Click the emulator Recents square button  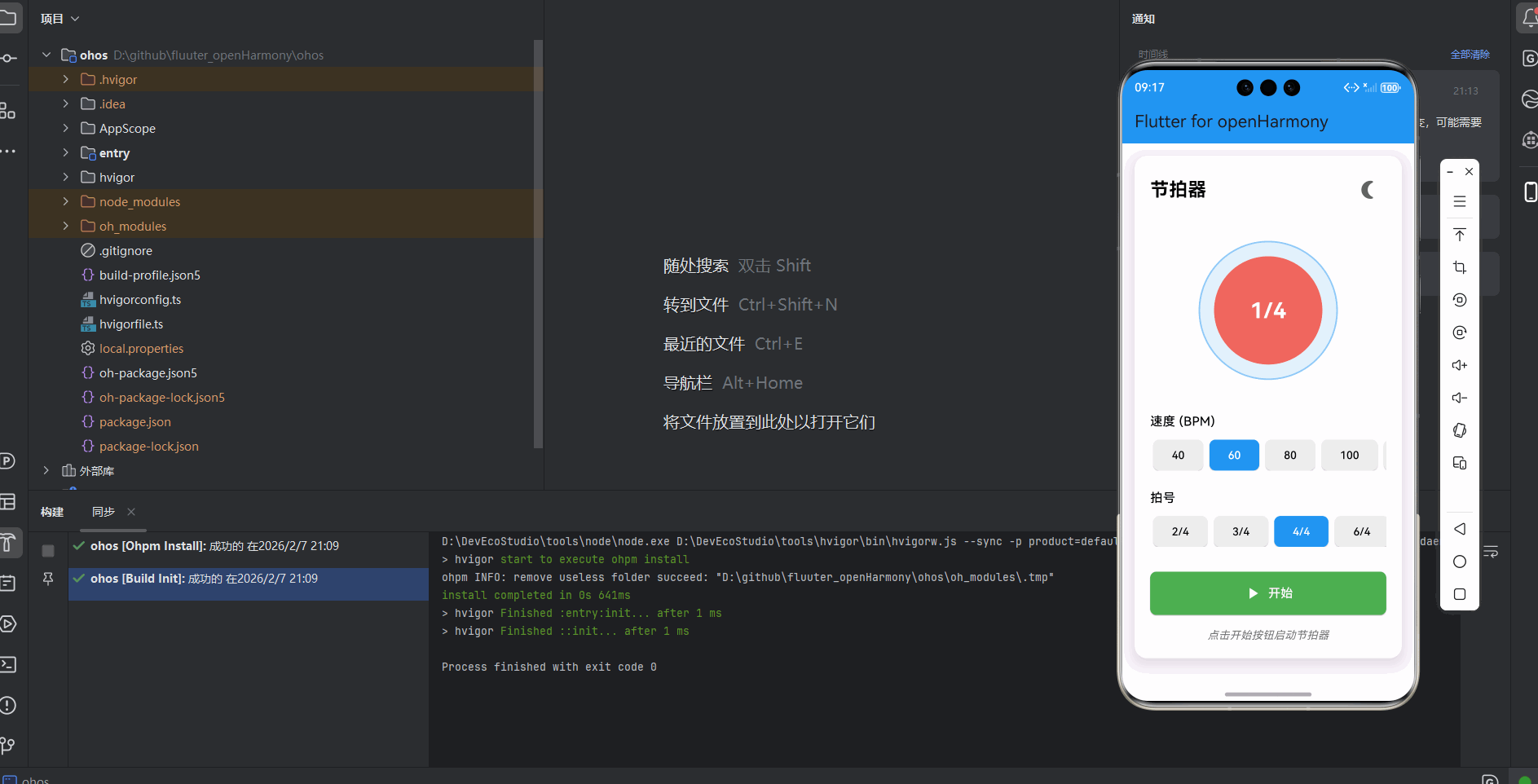click(1460, 594)
